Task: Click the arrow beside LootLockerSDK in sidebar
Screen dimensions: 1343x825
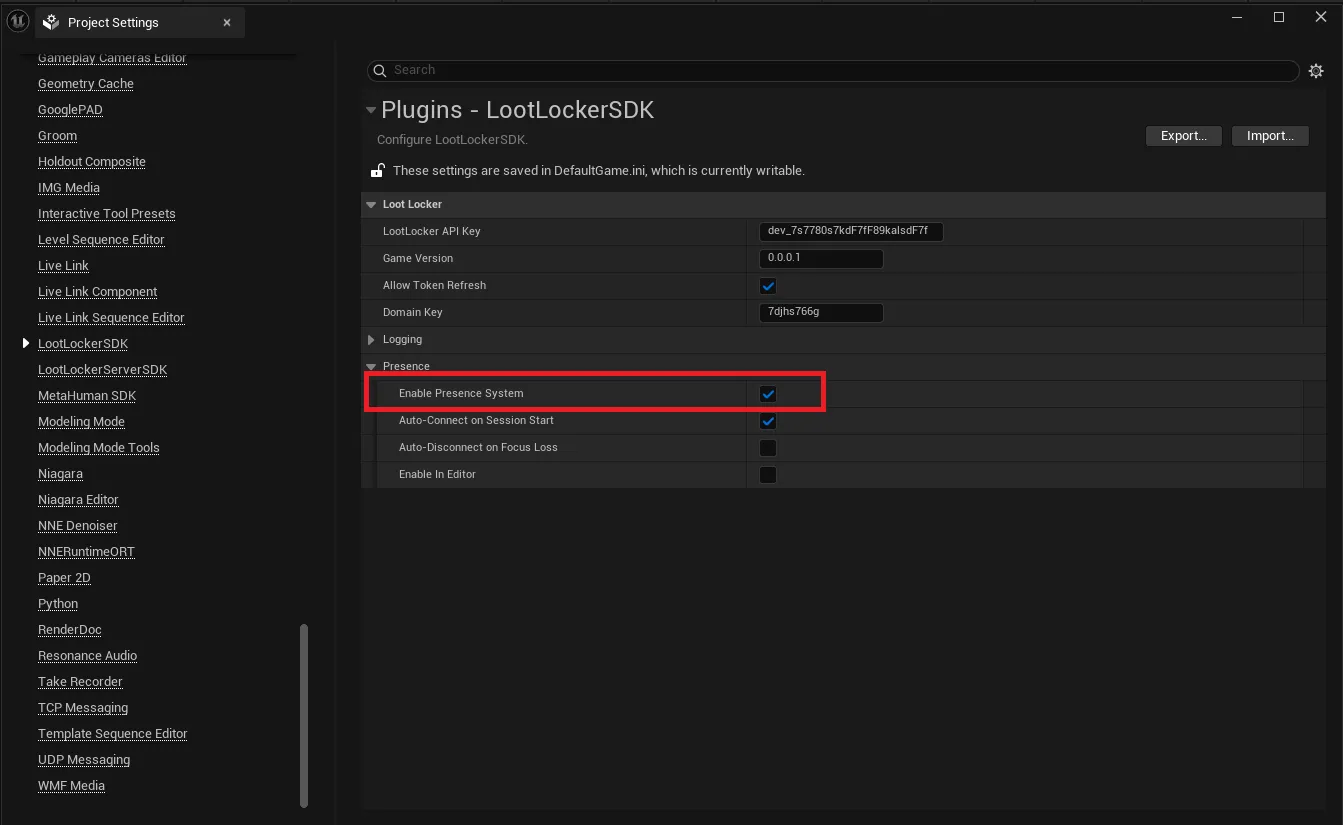Action: coord(26,343)
